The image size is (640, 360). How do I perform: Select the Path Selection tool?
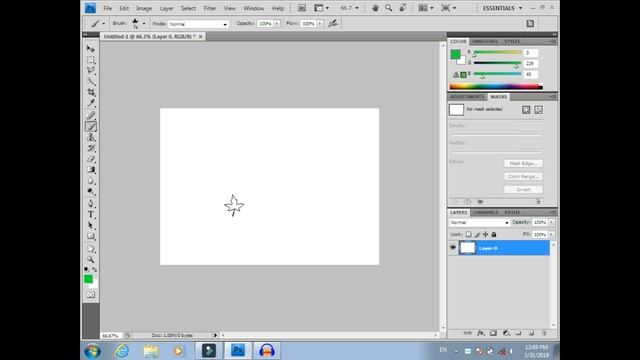click(91, 225)
